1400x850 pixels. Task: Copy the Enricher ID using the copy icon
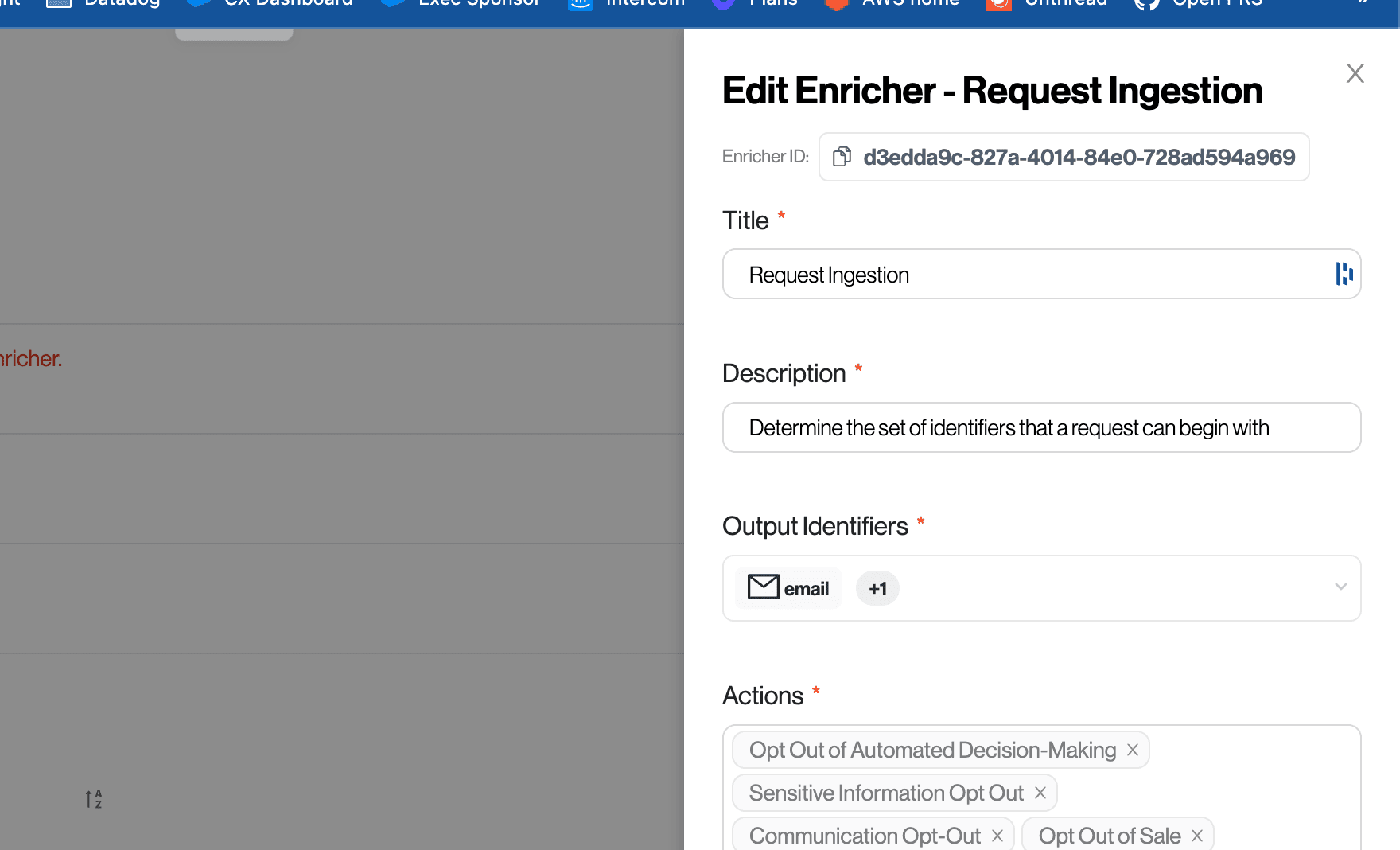pos(842,157)
